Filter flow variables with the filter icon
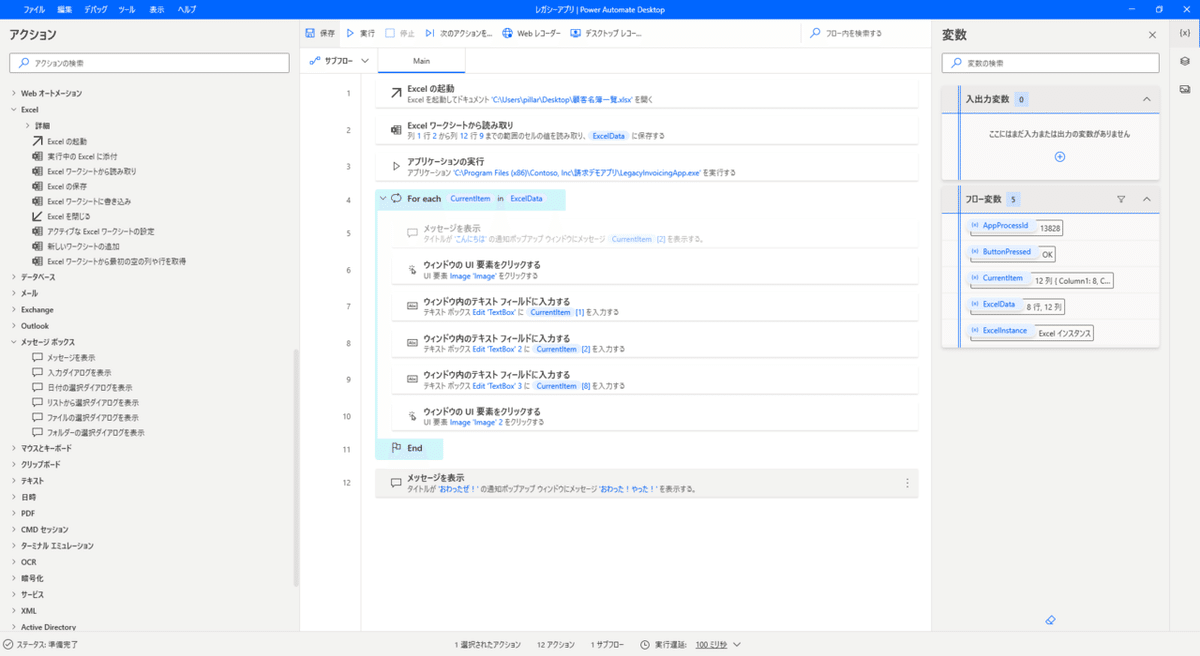Viewport: 1200px width, 656px height. coord(1121,198)
